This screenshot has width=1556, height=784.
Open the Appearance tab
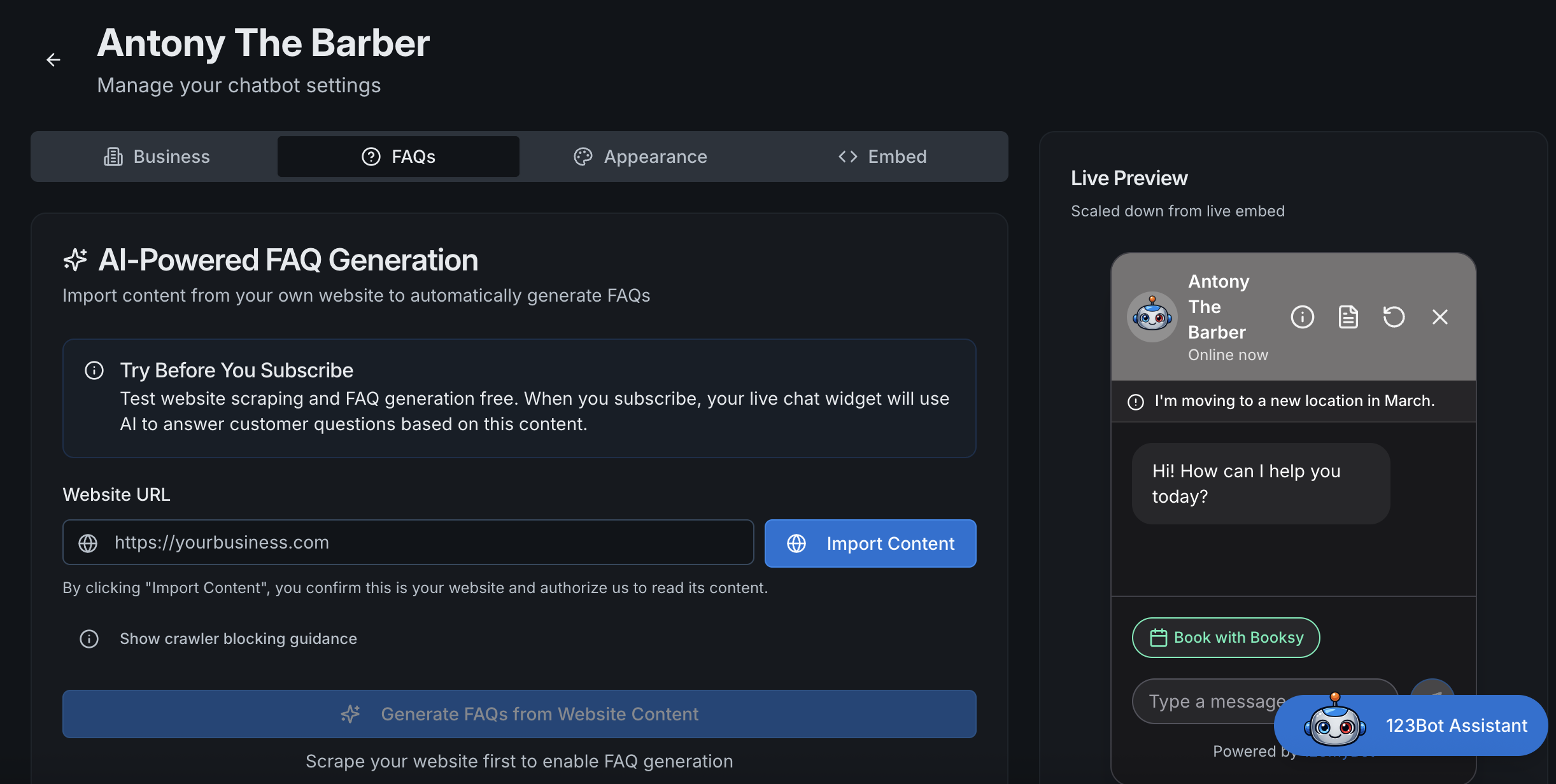(x=640, y=157)
